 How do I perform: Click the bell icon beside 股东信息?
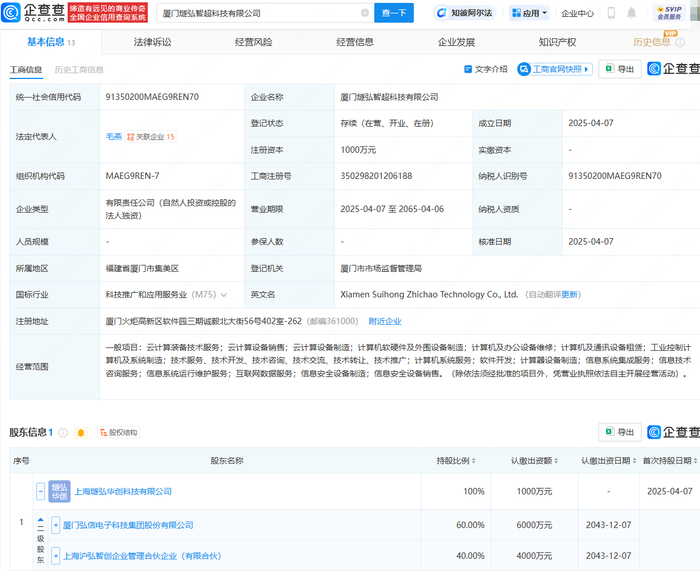click(80, 432)
